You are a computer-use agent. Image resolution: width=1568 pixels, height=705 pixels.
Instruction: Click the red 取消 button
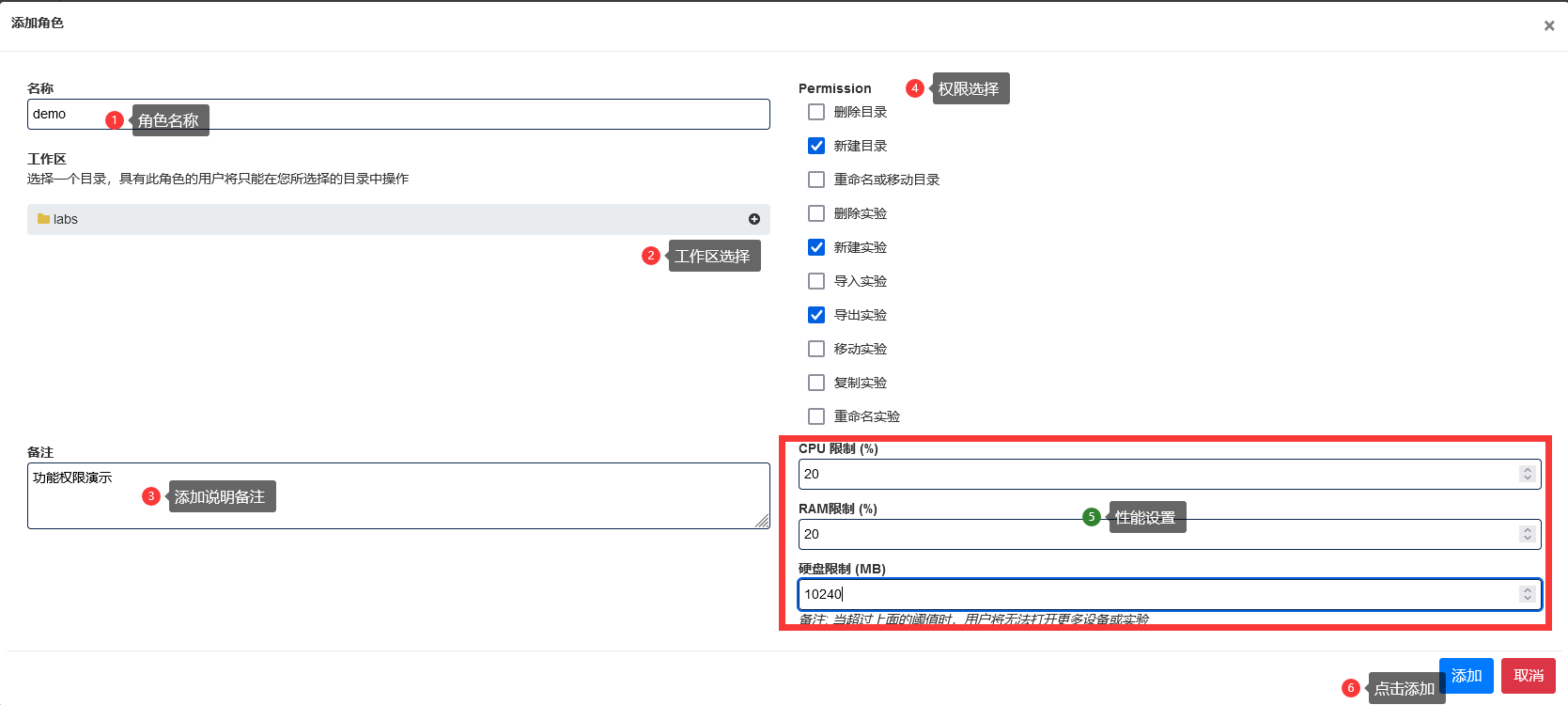coord(1528,676)
